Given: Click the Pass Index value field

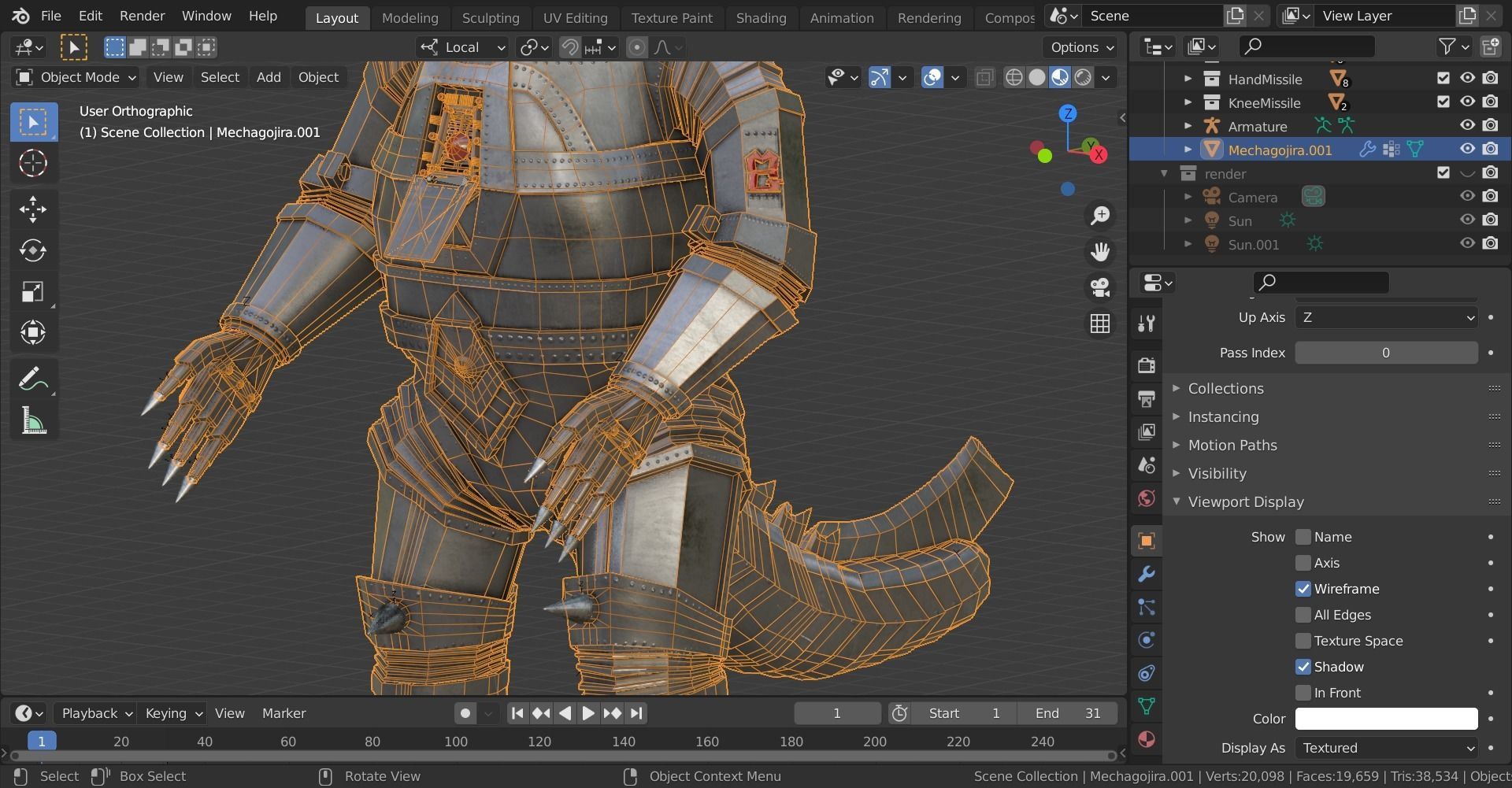Looking at the screenshot, I should click(1386, 353).
